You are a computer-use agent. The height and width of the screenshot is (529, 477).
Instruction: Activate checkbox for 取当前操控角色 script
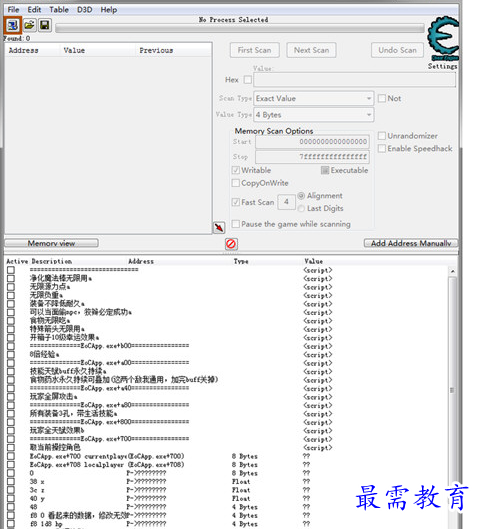11,447
